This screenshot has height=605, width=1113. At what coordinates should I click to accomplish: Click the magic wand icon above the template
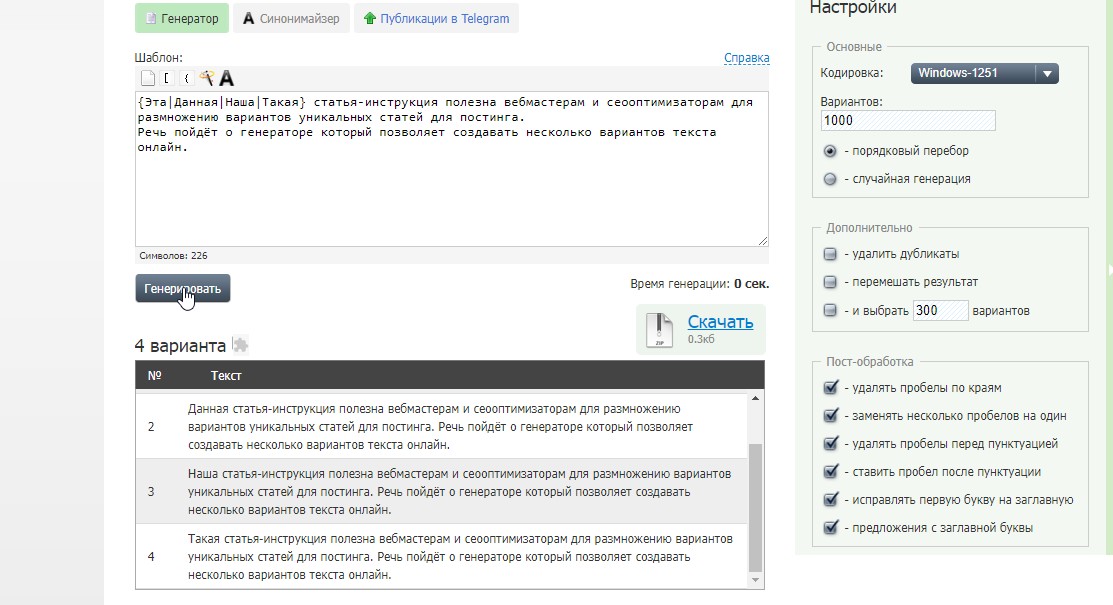click(207, 78)
